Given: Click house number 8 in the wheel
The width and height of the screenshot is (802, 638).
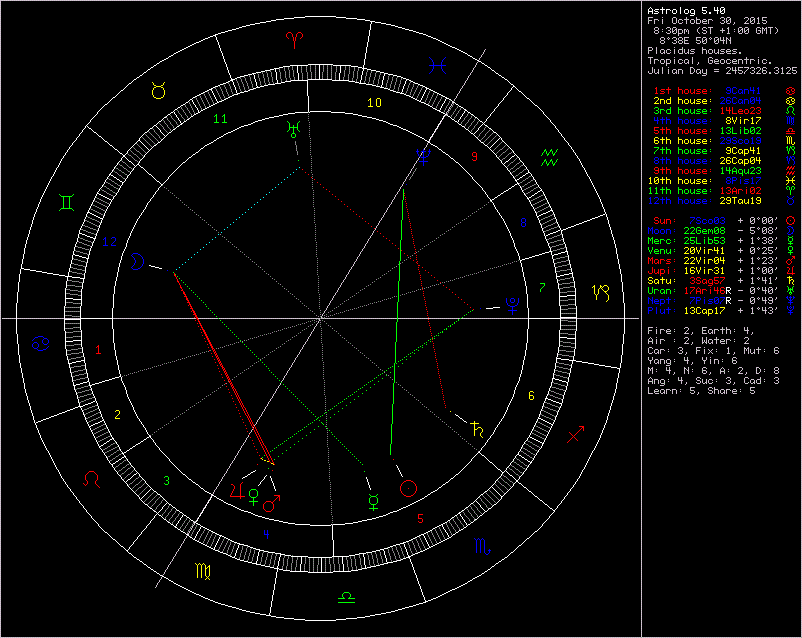Looking at the screenshot, I should tap(523, 222).
